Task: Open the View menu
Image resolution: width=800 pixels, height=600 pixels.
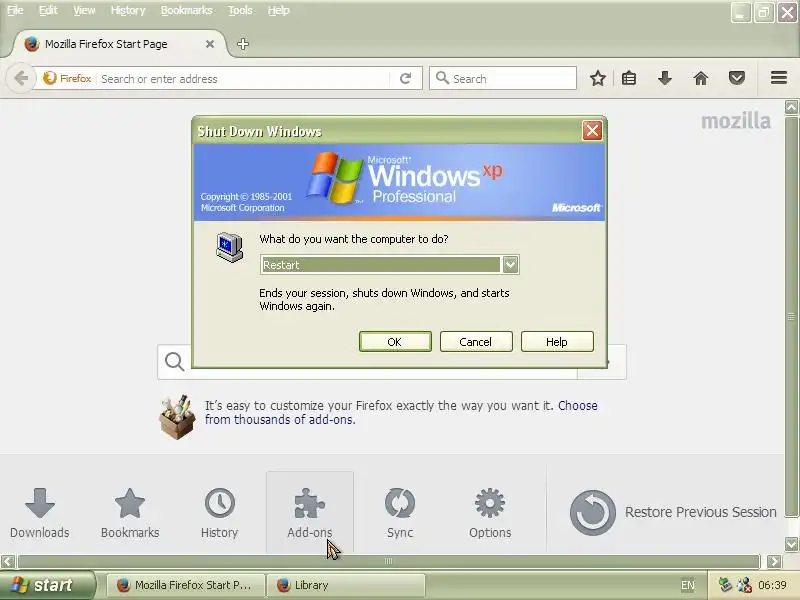Action: pyautogui.click(x=84, y=10)
